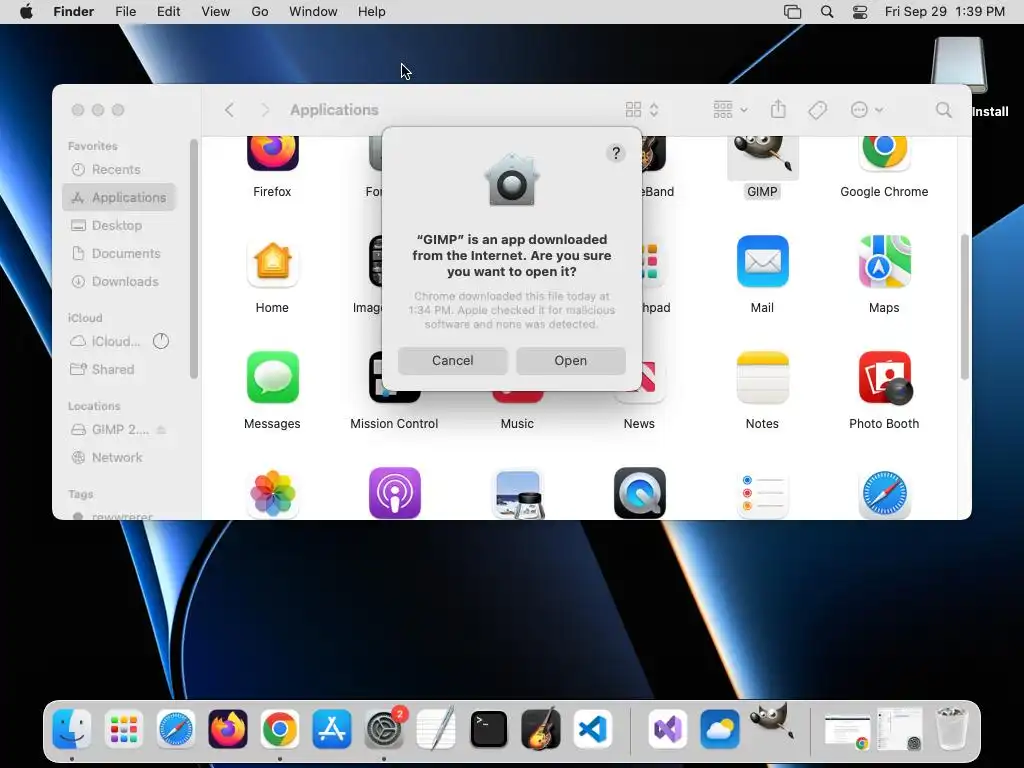The height and width of the screenshot is (768, 1024).
Task: Open Terminal from the Dock
Action: [488, 729]
